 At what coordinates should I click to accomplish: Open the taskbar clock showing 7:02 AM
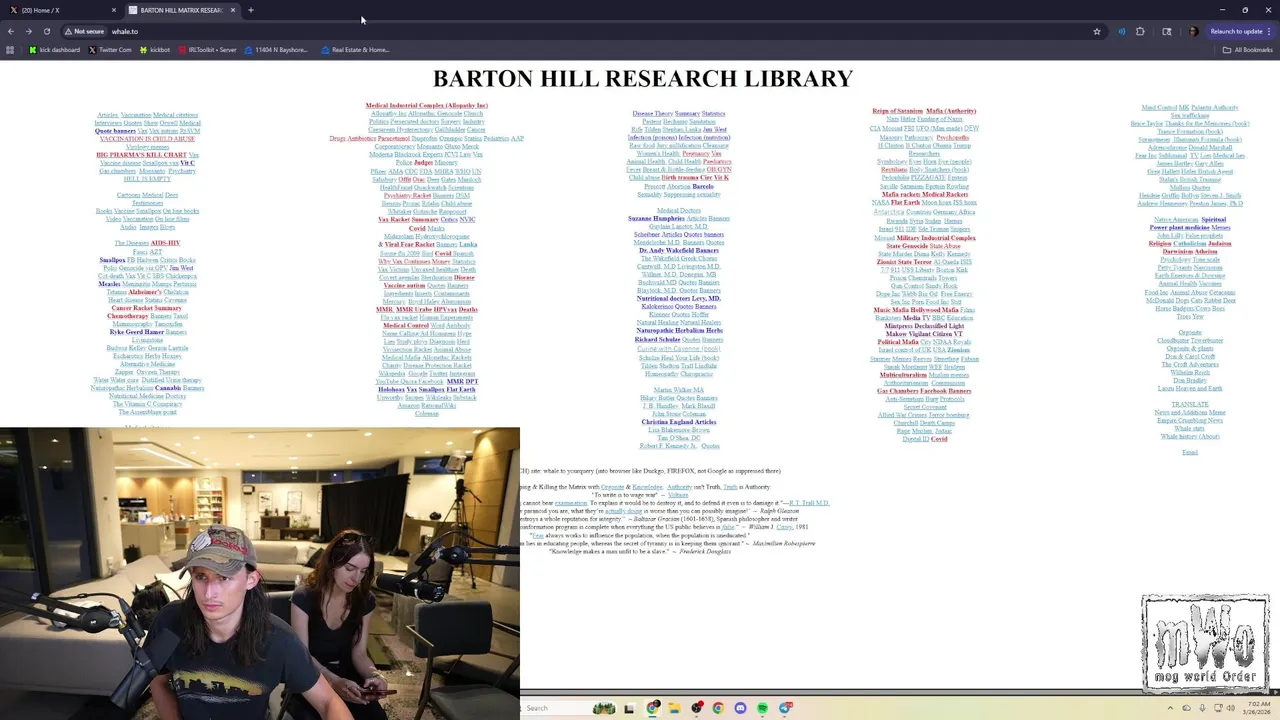(x=1260, y=708)
